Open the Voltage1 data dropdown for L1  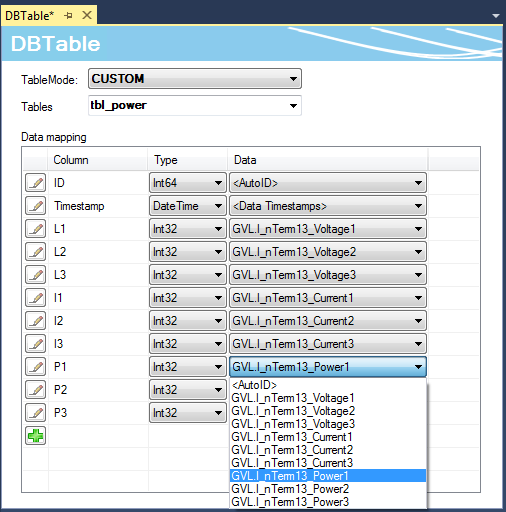(328, 229)
